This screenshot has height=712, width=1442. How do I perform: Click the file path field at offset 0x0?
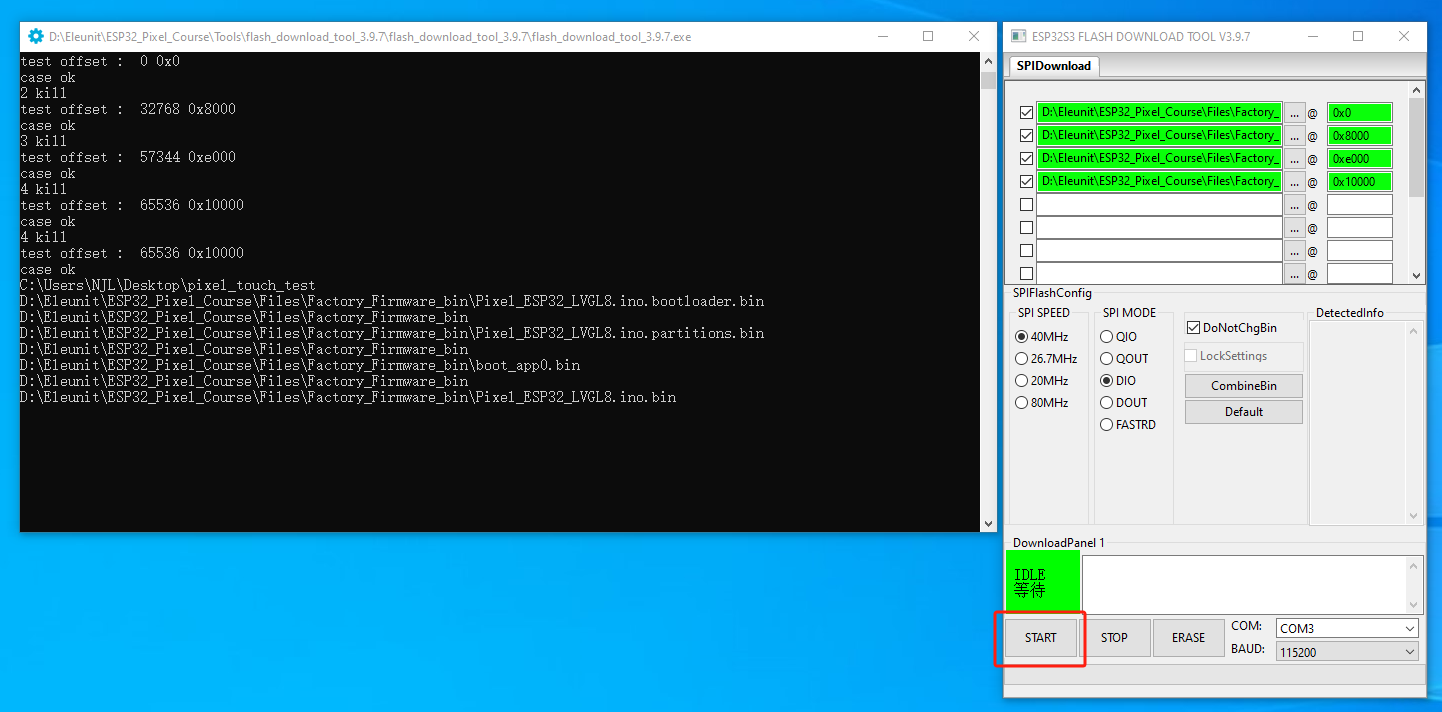1159,113
